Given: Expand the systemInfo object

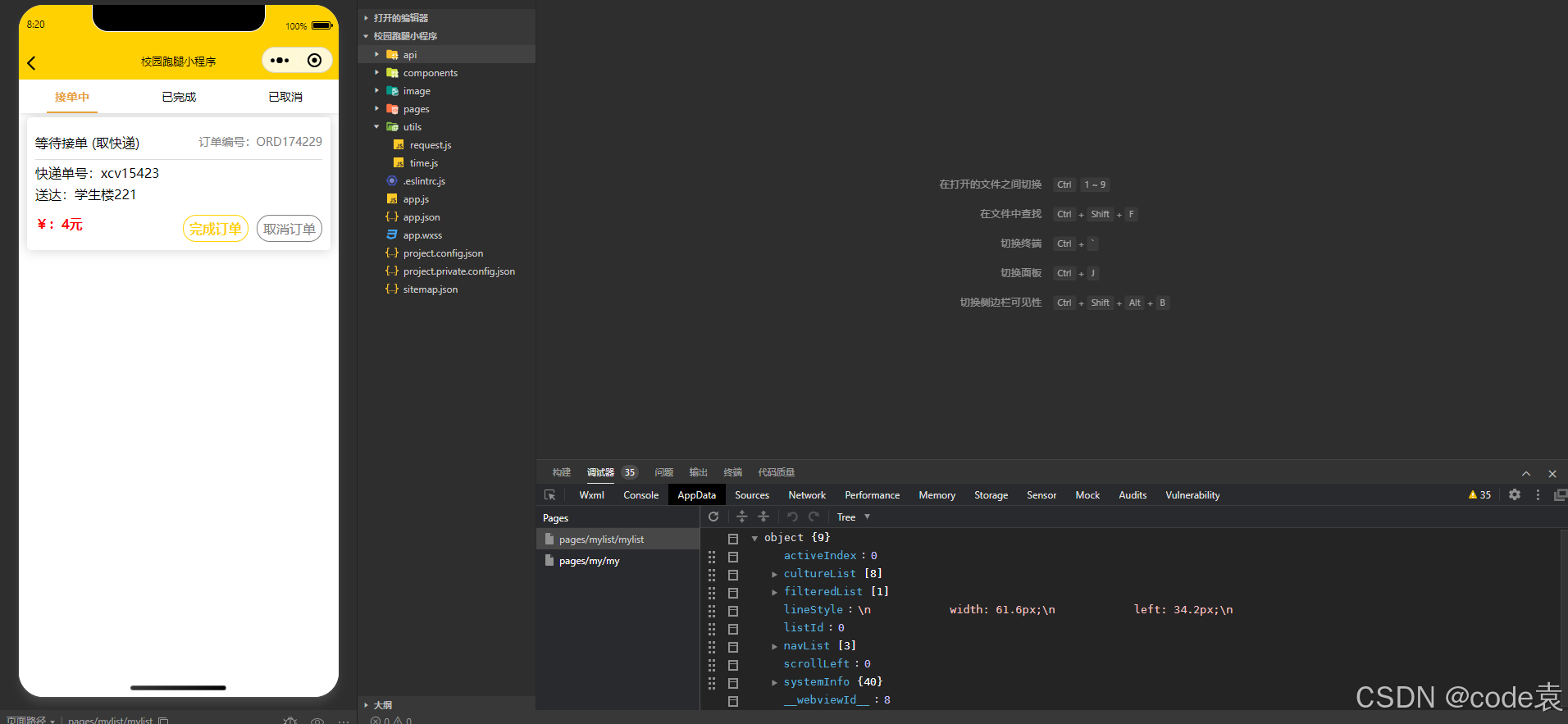Looking at the screenshot, I should pos(774,682).
